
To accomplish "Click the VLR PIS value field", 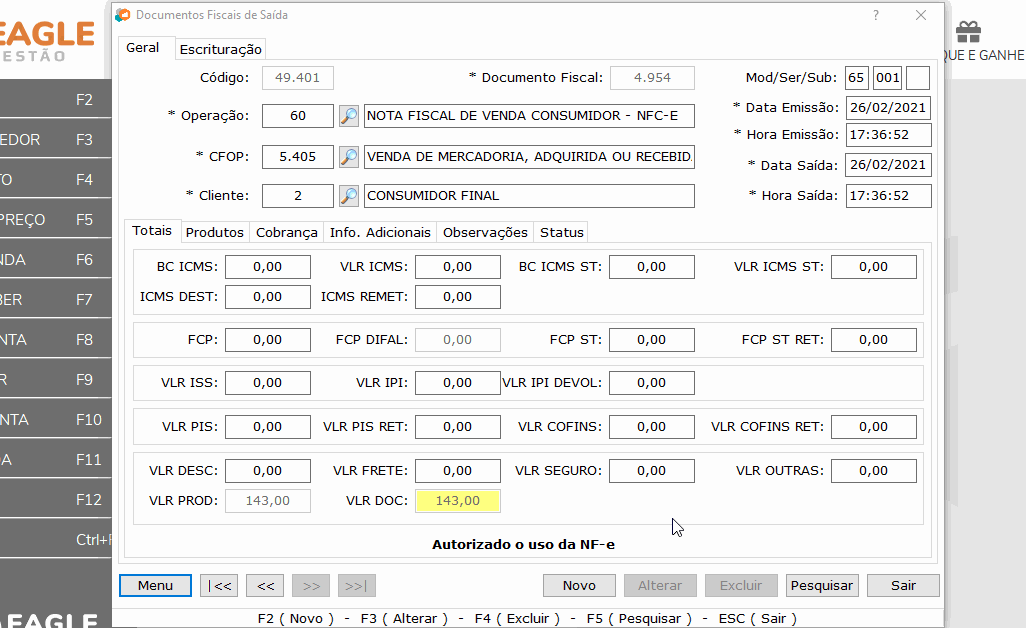I will pos(268,427).
